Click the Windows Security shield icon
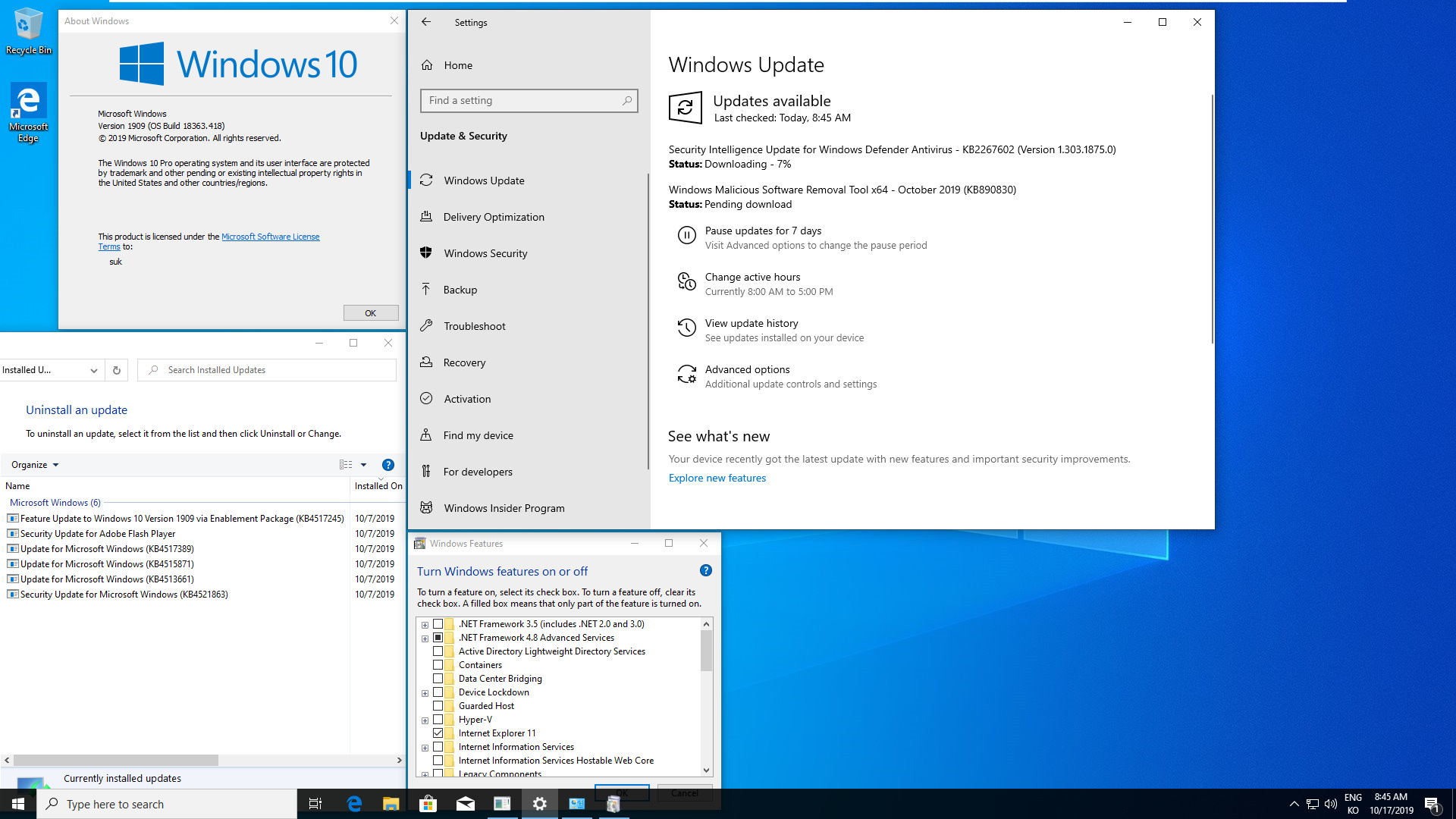Screen dimensions: 1456x819 (428, 253)
